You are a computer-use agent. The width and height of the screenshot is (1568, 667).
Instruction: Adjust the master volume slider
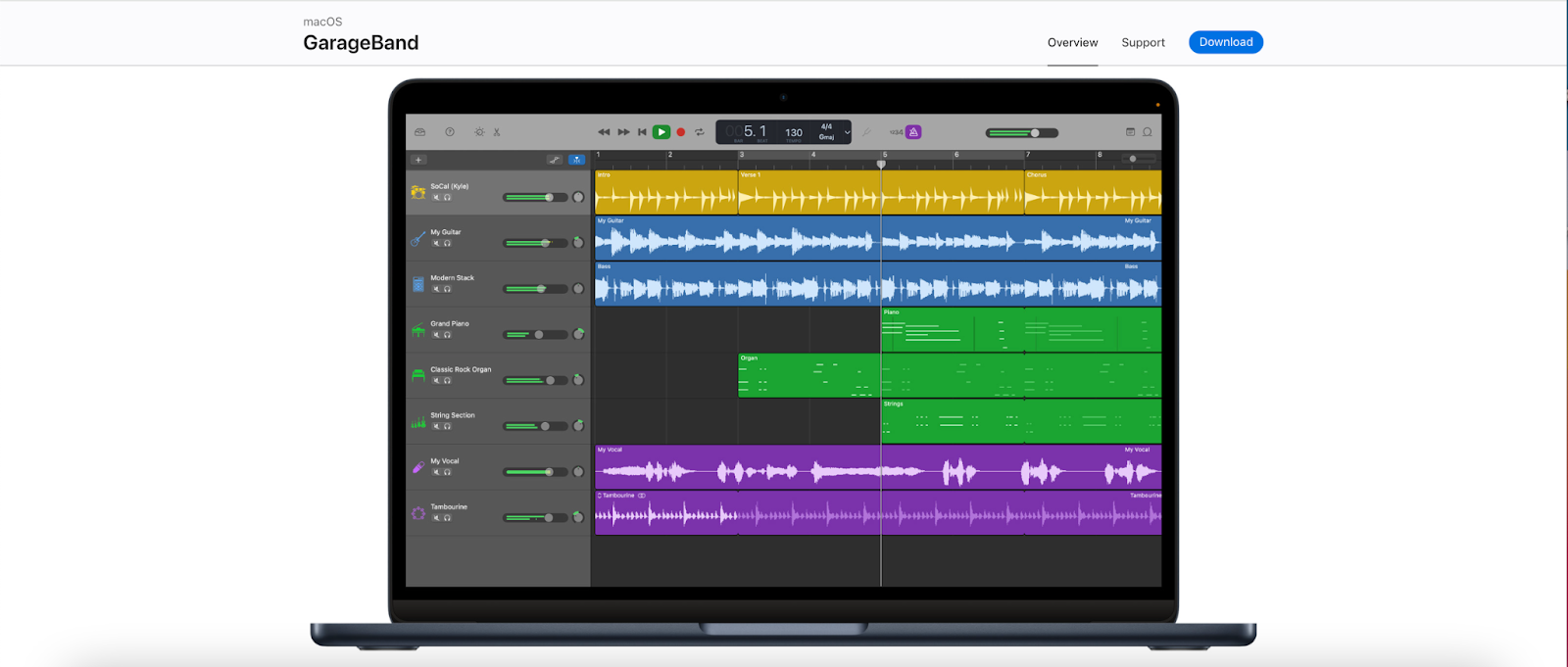(x=1022, y=133)
